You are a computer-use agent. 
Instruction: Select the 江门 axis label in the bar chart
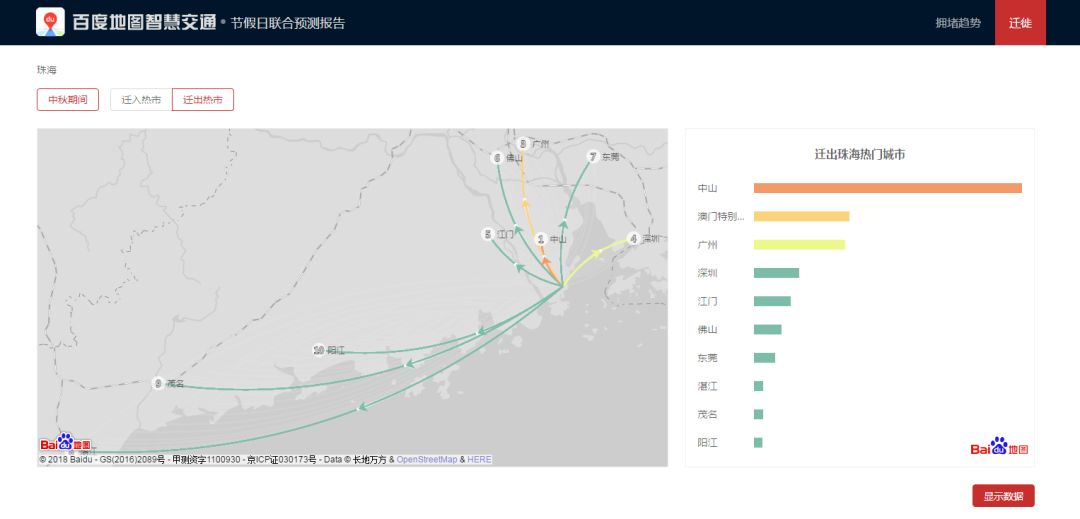[707, 301]
